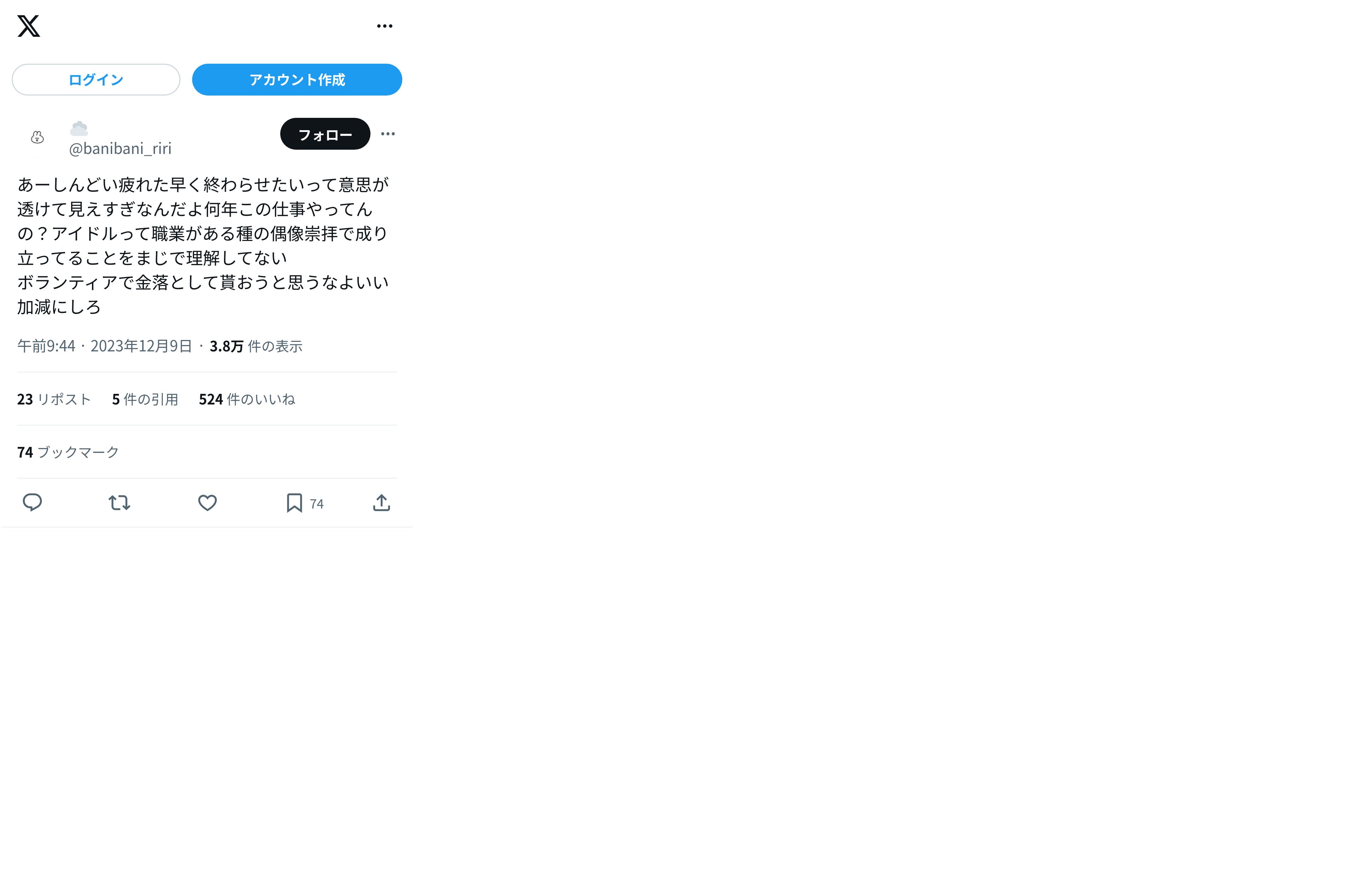Screen dimensions: 1363x896
Task: Expand post options next to フォロー
Action: pos(388,134)
